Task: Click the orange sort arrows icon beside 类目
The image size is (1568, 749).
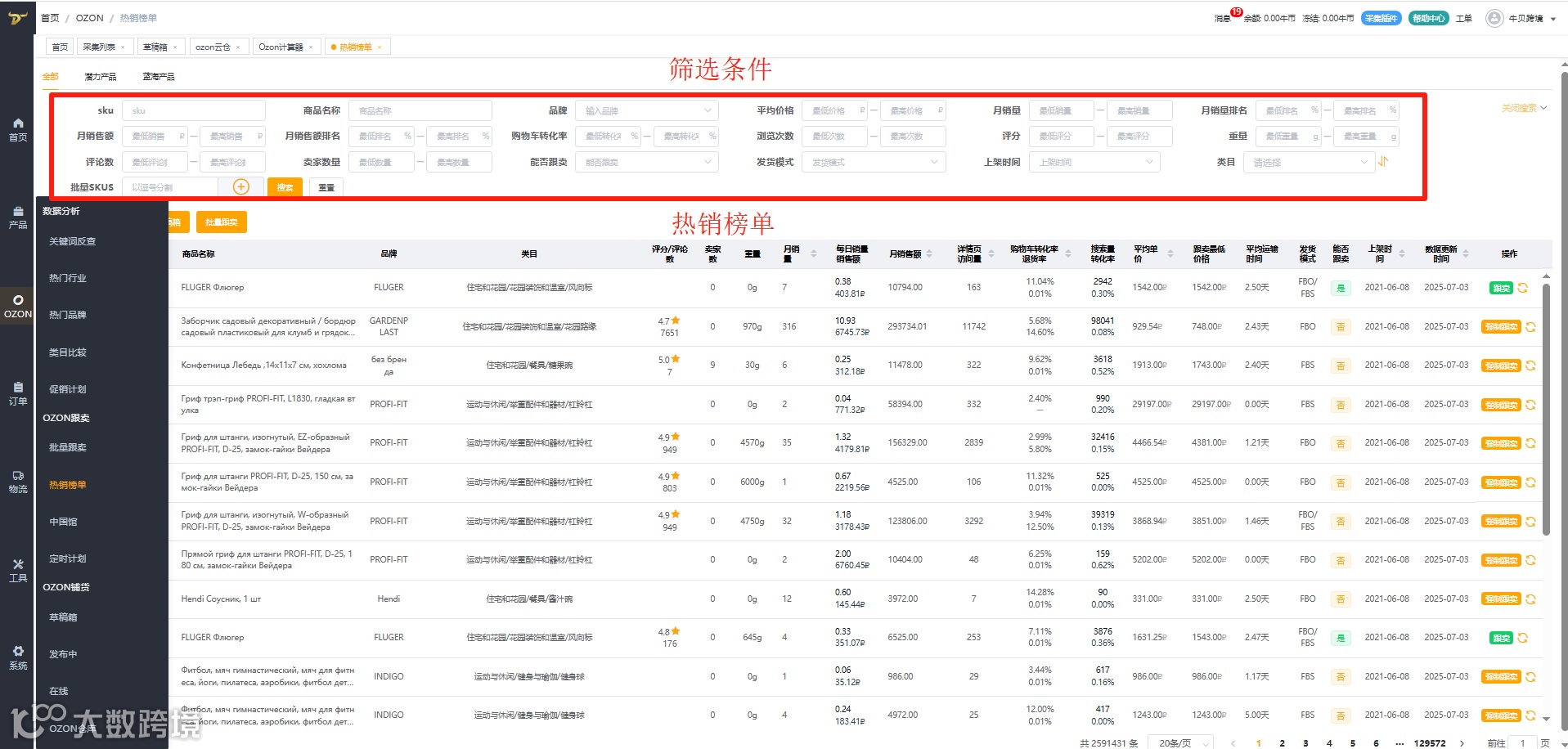Action: pos(1383,162)
